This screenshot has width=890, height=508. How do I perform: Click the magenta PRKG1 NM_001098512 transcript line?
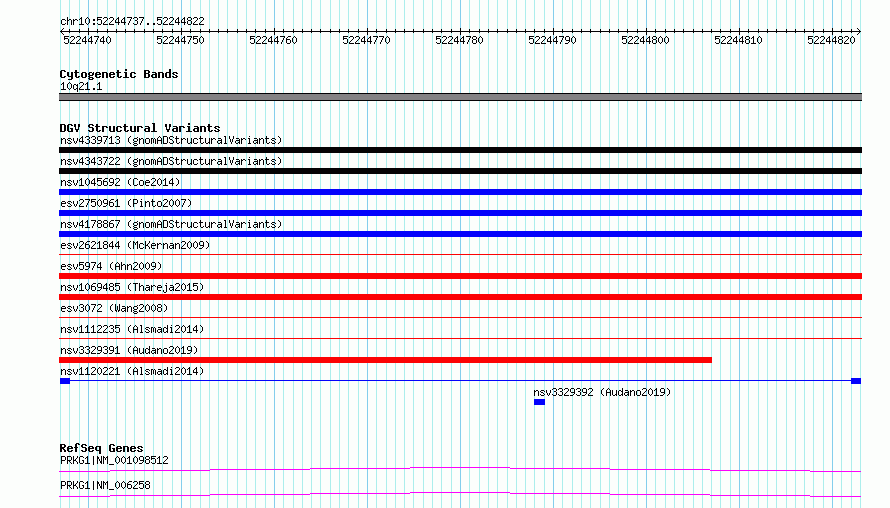tap(460, 469)
